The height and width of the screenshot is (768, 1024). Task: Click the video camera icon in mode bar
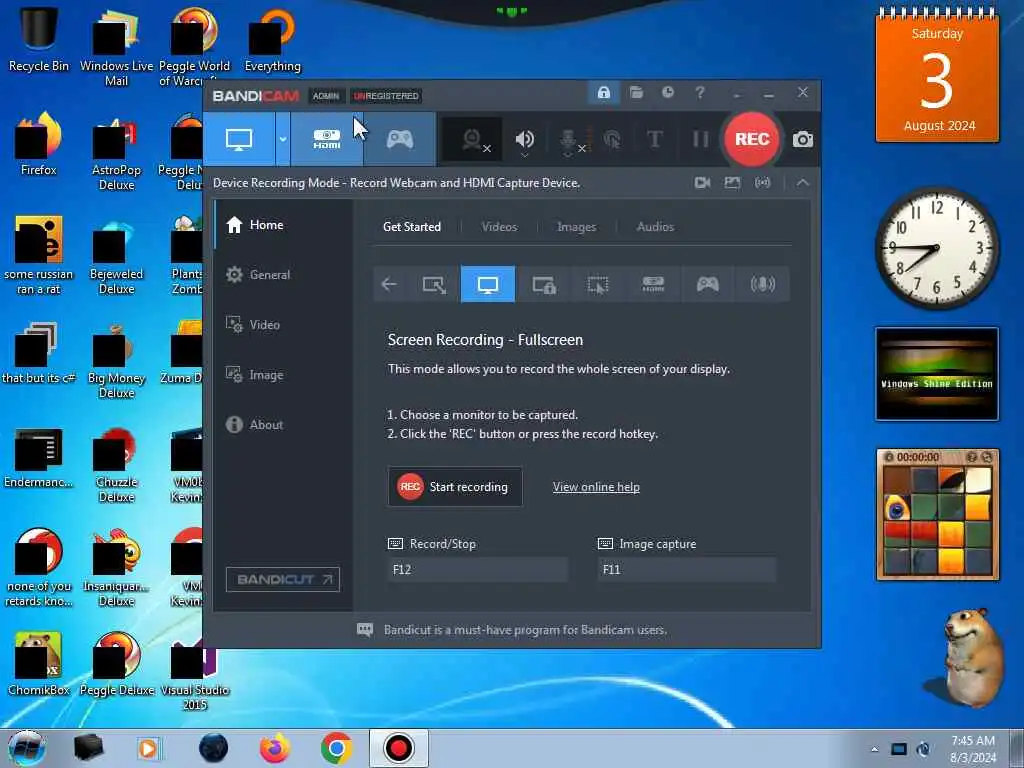click(703, 183)
